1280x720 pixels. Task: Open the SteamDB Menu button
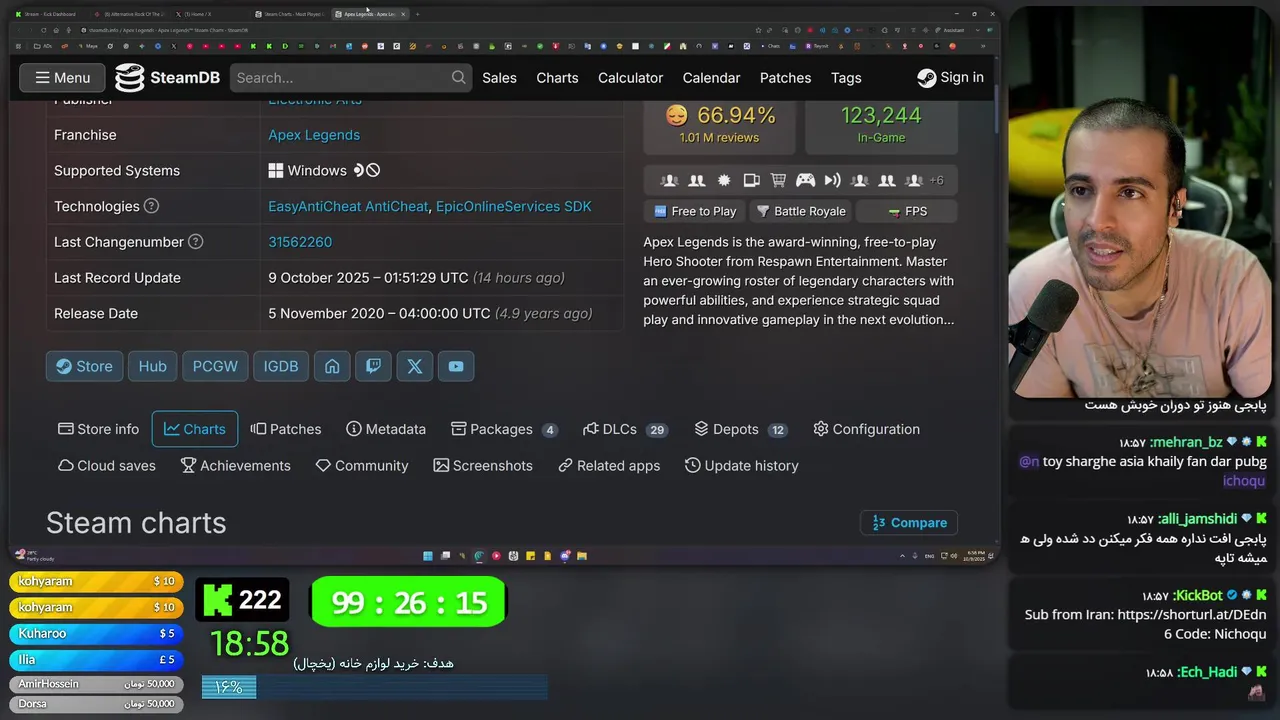coord(62,77)
